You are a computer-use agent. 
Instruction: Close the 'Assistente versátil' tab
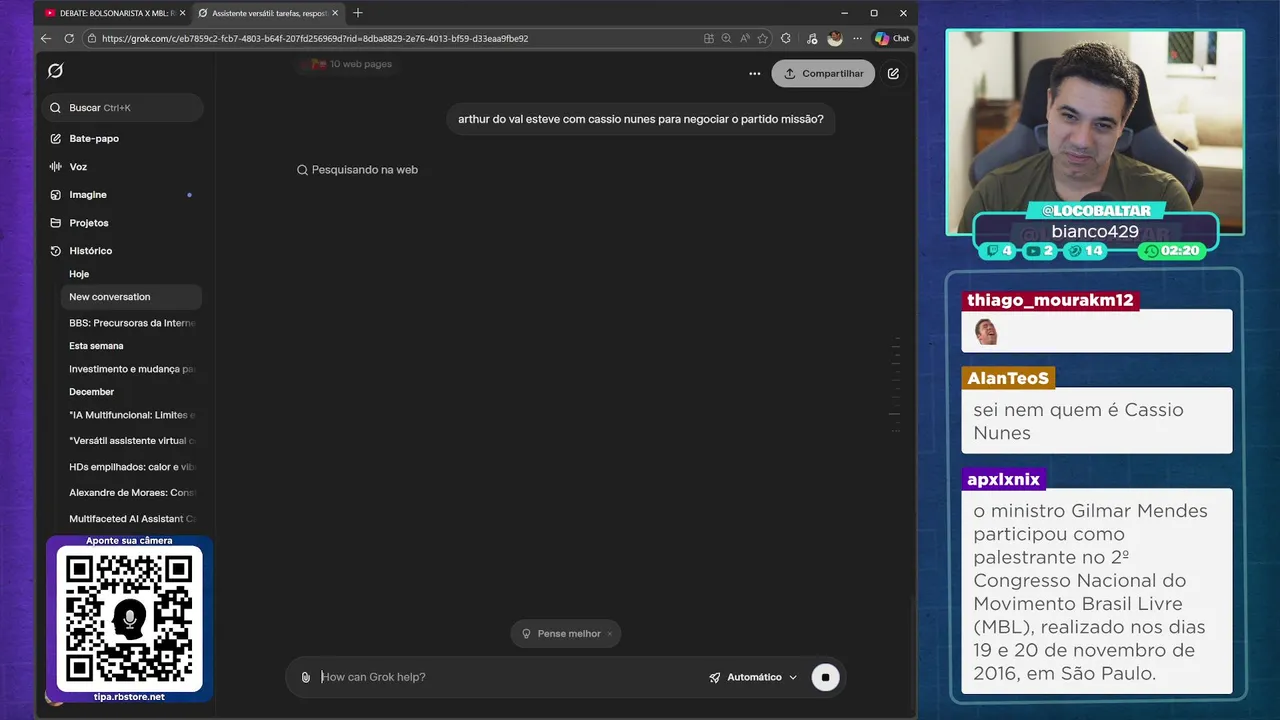coord(335,13)
